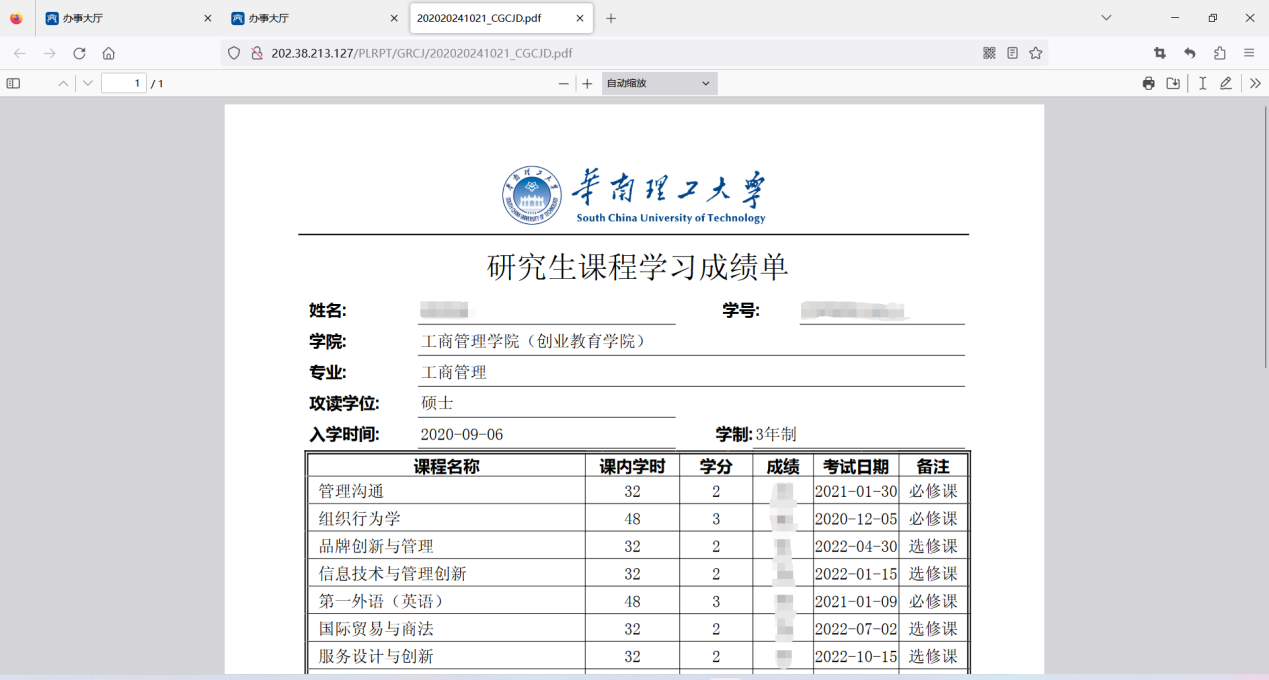Viewport: 1269px width, 680px height.
Task: Select the PDF text annotation tool
Action: [1202, 84]
